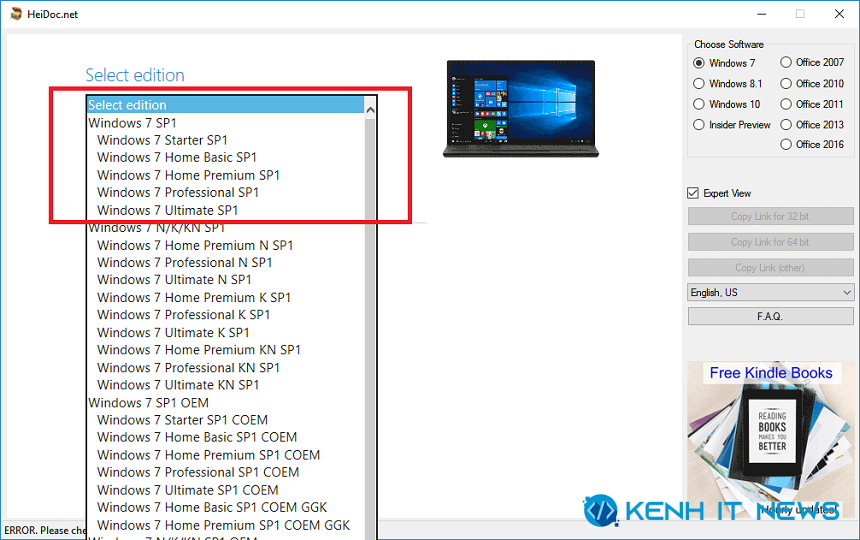860x540 pixels.
Task: Choose Windows 7 Home Premium SP1 COEM
Action: click(208, 455)
